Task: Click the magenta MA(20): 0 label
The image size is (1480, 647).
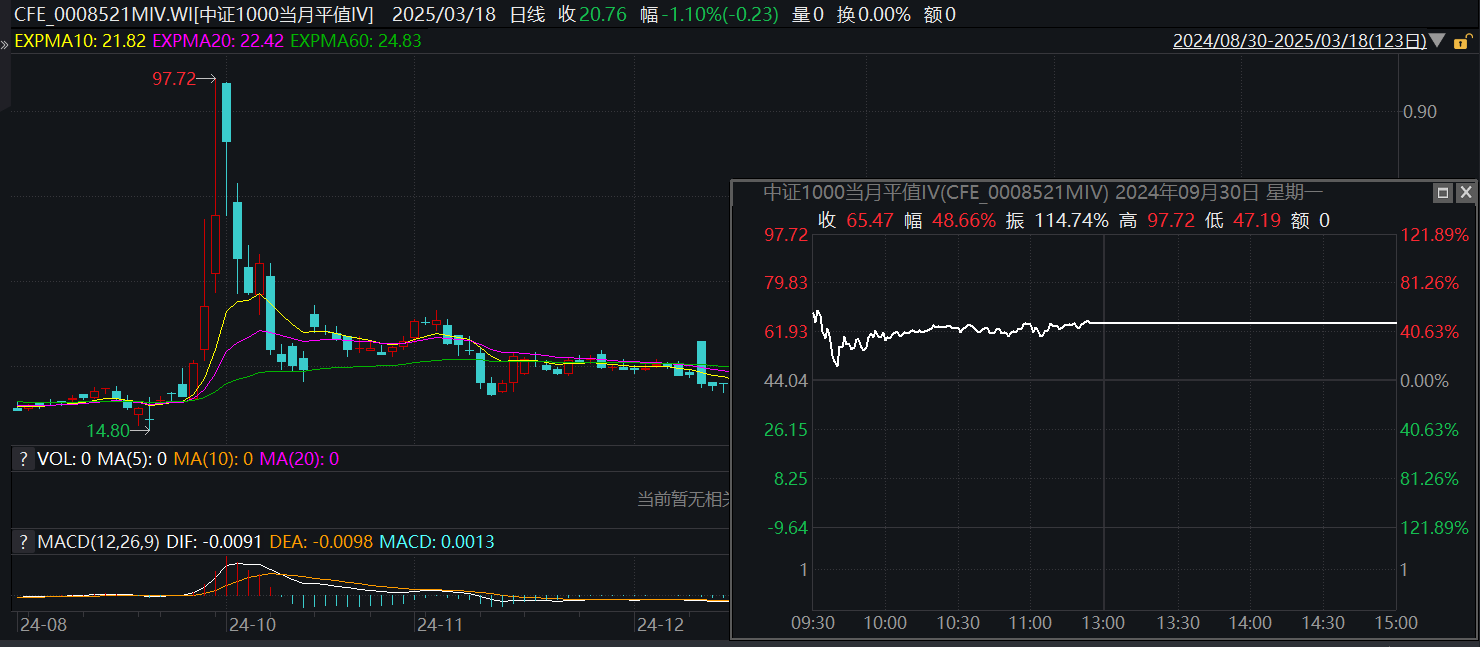Action: click(x=300, y=459)
